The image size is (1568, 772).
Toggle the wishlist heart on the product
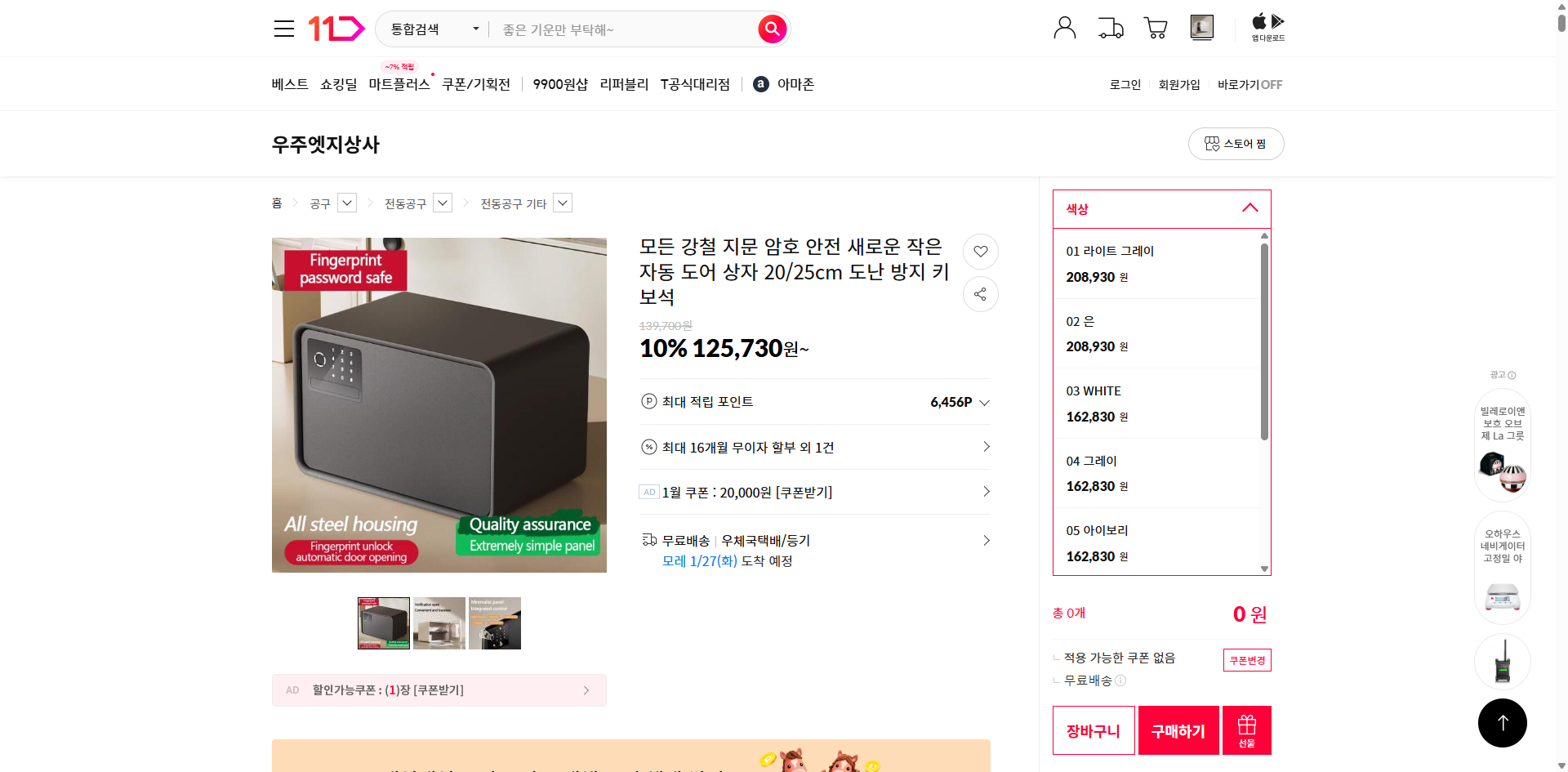[980, 252]
